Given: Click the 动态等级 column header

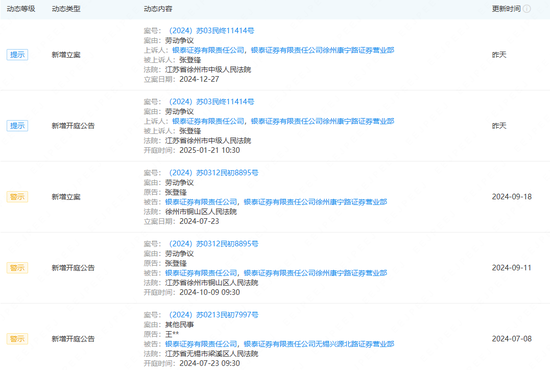Looking at the screenshot, I should [21, 9].
